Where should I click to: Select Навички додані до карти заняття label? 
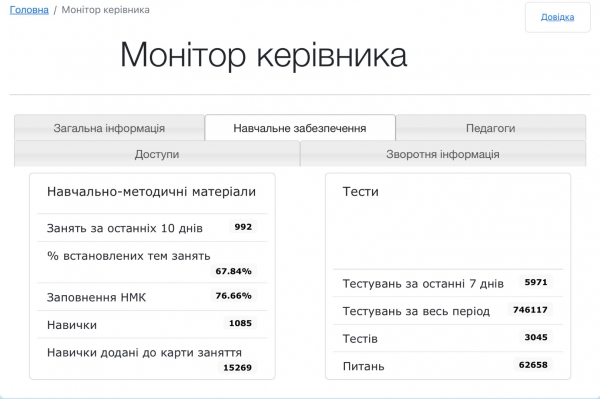pos(144,352)
